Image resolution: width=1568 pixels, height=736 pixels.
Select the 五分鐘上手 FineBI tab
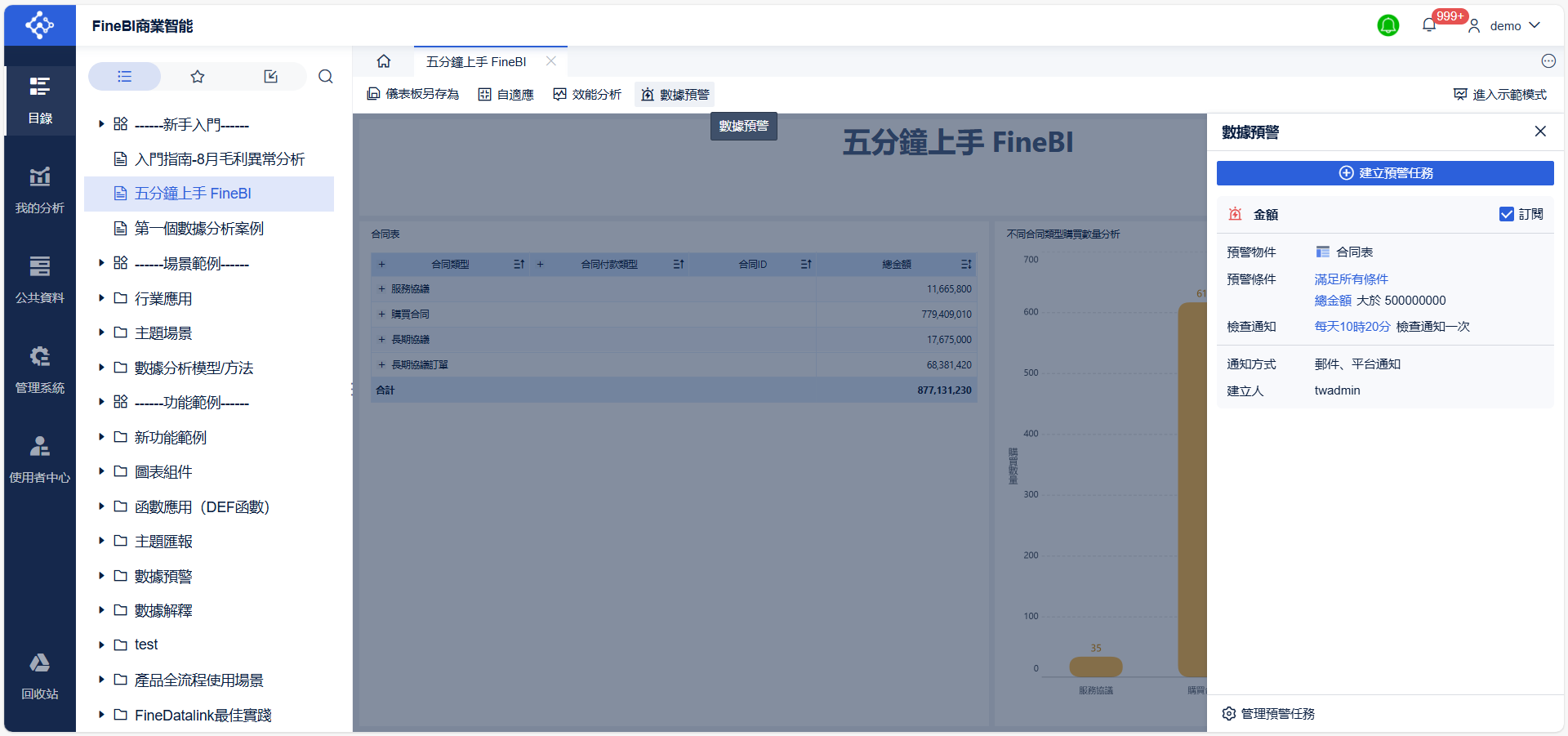[476, 62]
